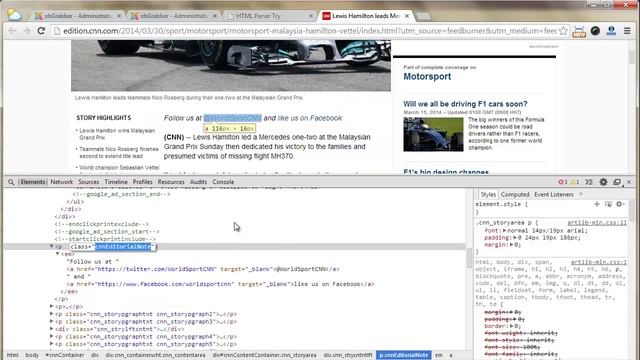The image size is (640, 360).
Task: Open the Chrome hamburger menu
Action: tap(627, 31)
